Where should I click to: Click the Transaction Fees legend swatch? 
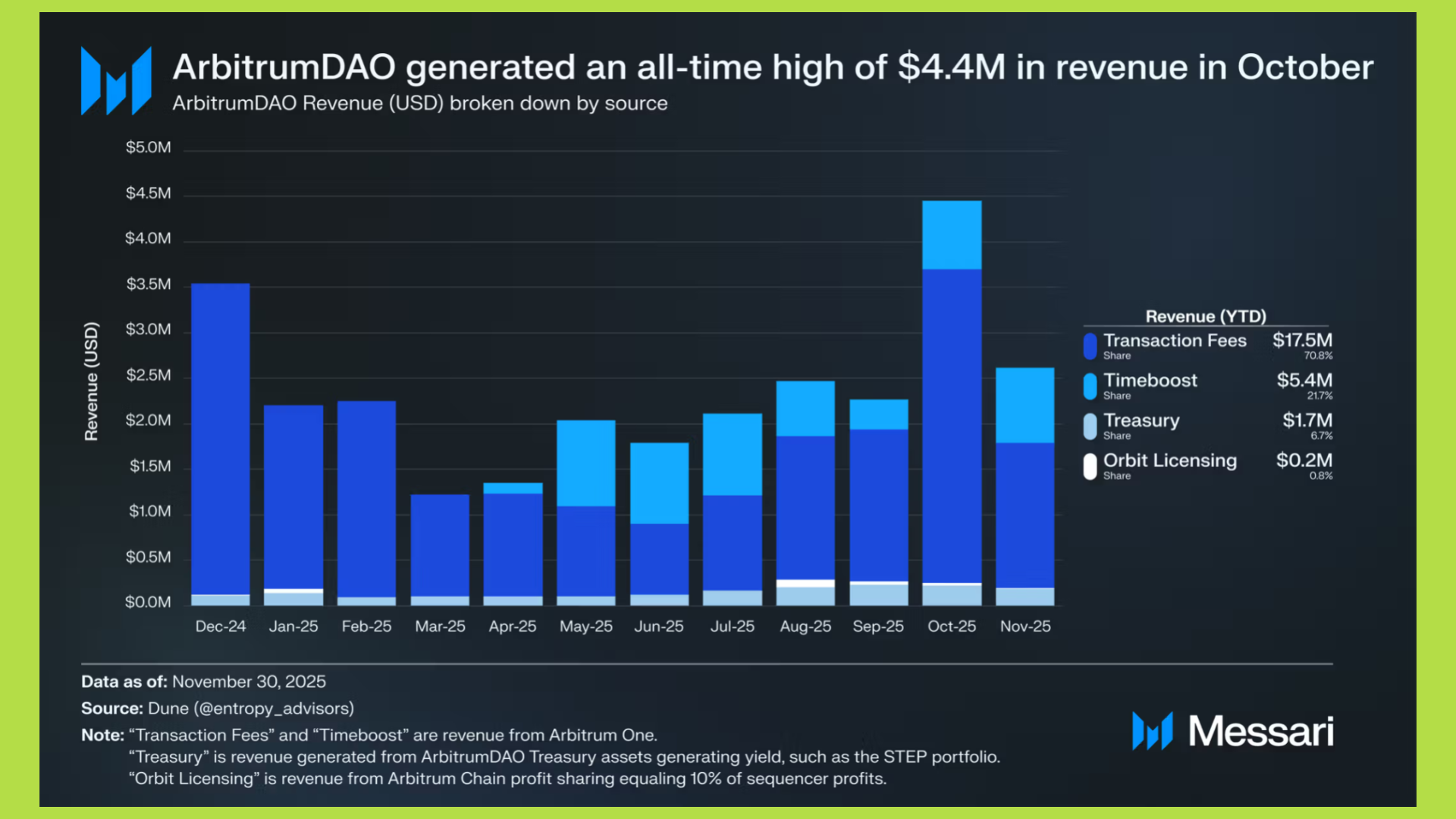click(x=1090, y=347)
